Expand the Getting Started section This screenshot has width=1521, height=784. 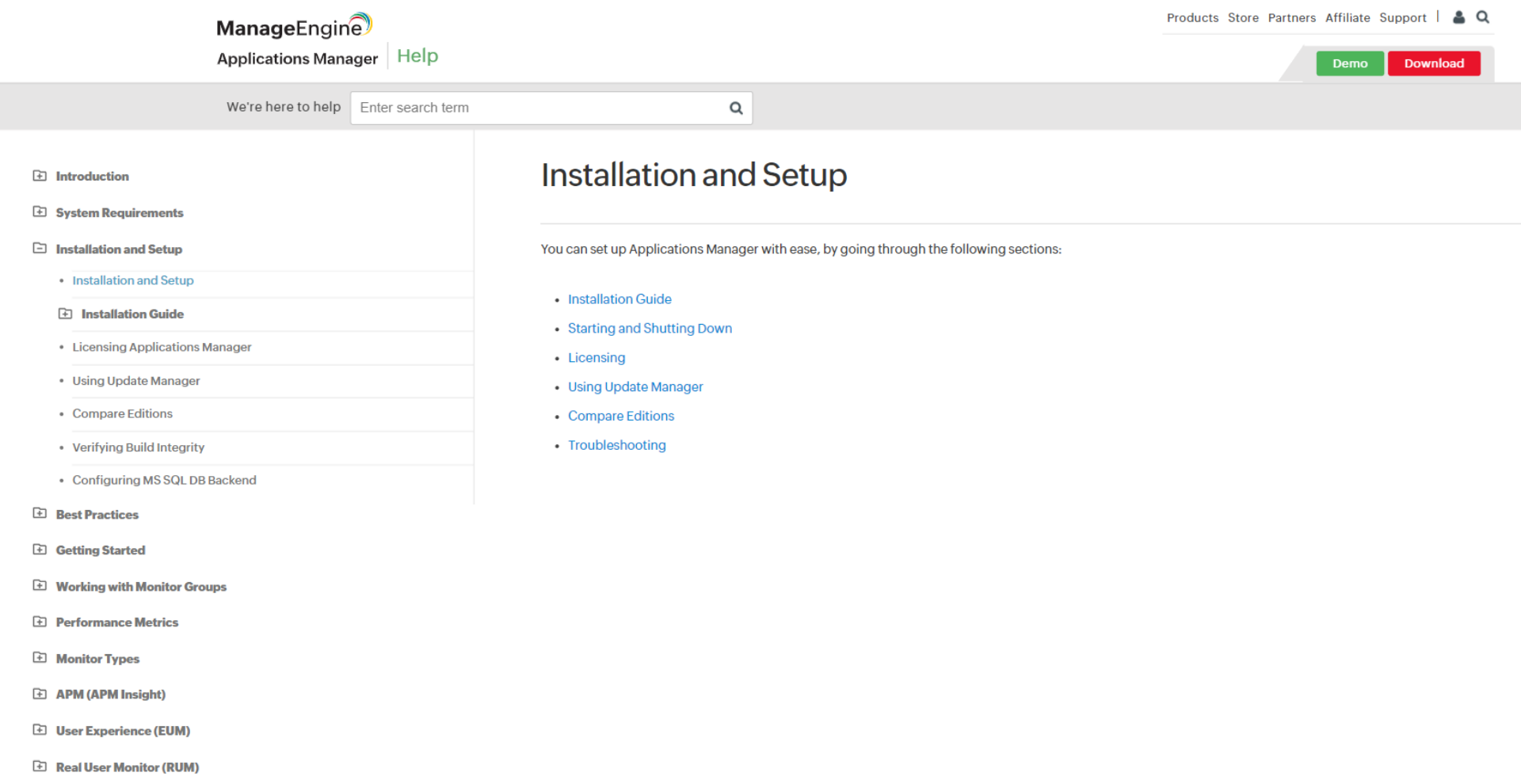pyautogui.click(x=40, y=550)
